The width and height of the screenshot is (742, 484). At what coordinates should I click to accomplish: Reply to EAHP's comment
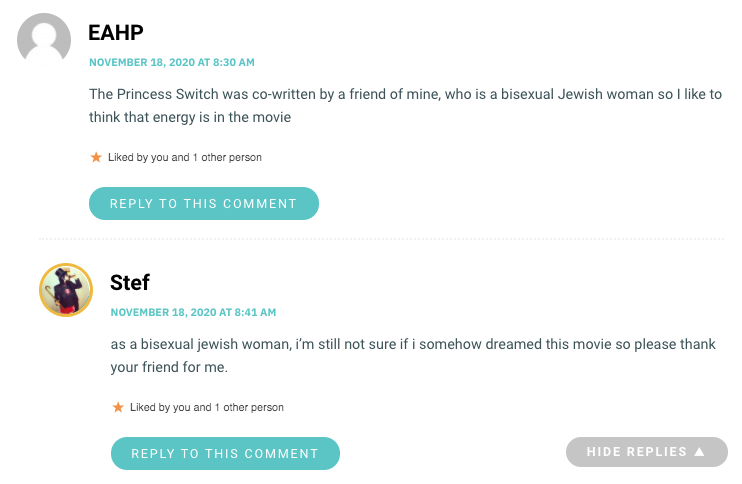(x=203, y=203)
